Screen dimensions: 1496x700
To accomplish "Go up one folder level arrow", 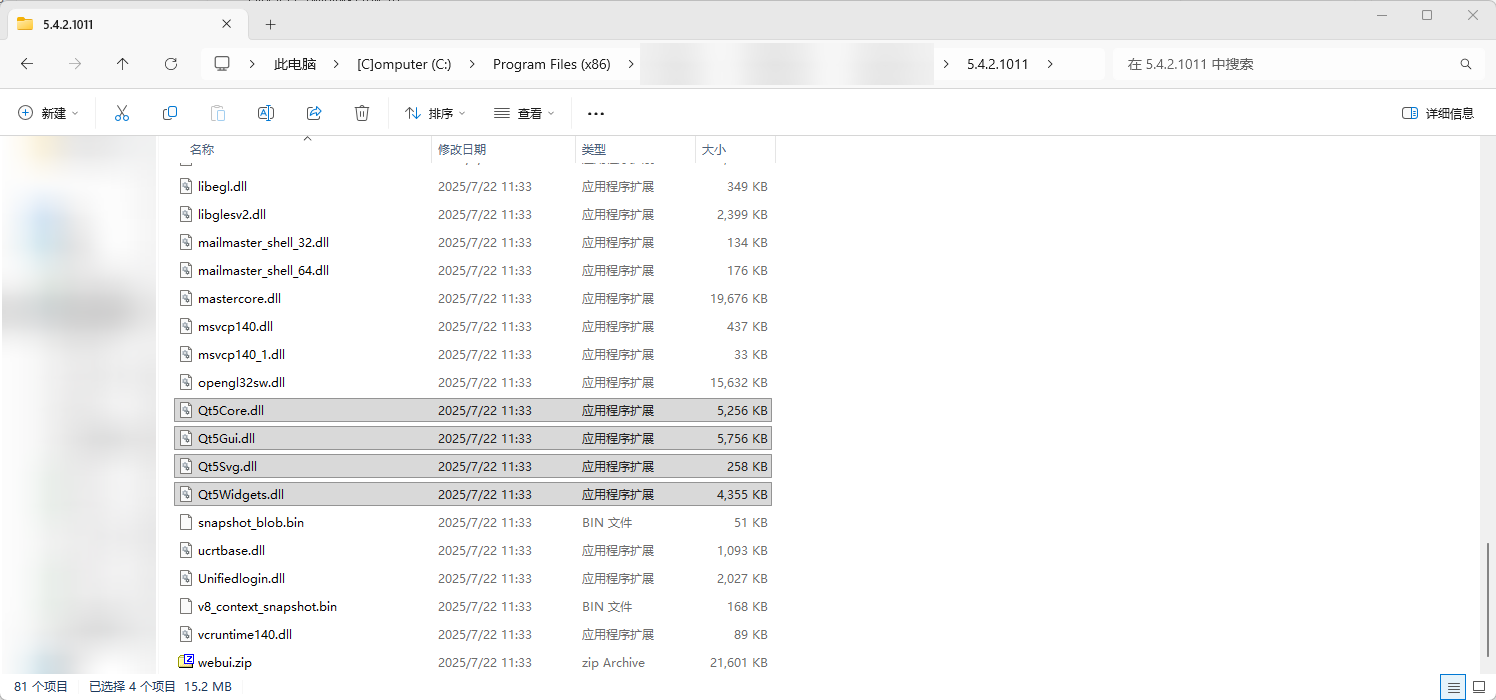I will click(x=123, y=64).
